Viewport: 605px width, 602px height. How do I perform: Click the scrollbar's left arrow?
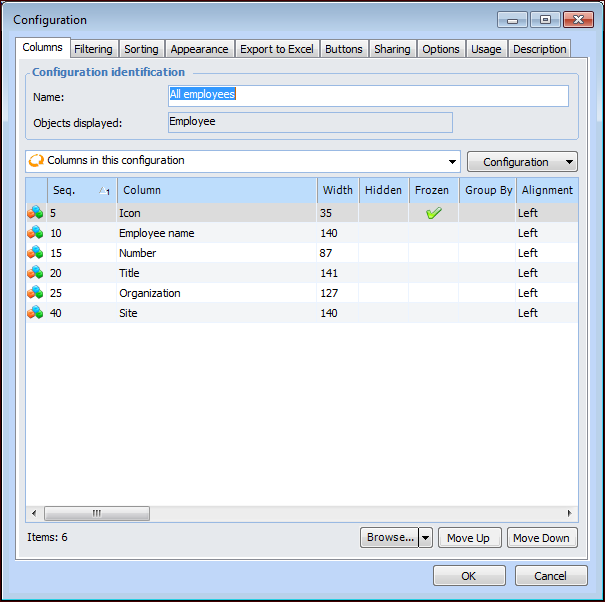[34, 514]
